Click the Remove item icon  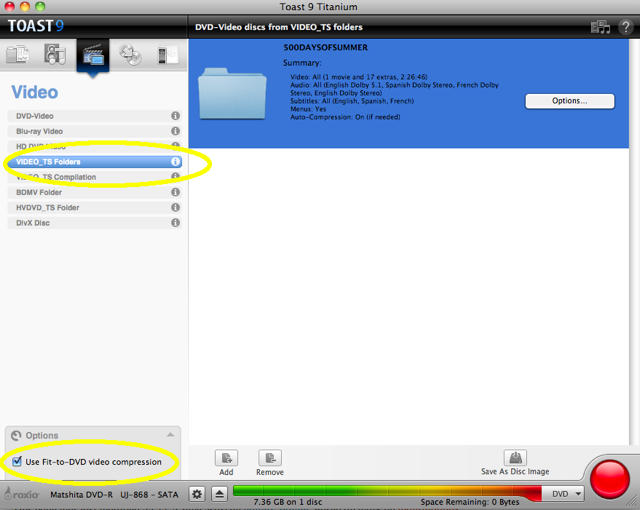pyautogui.click(x=270, y=458)
